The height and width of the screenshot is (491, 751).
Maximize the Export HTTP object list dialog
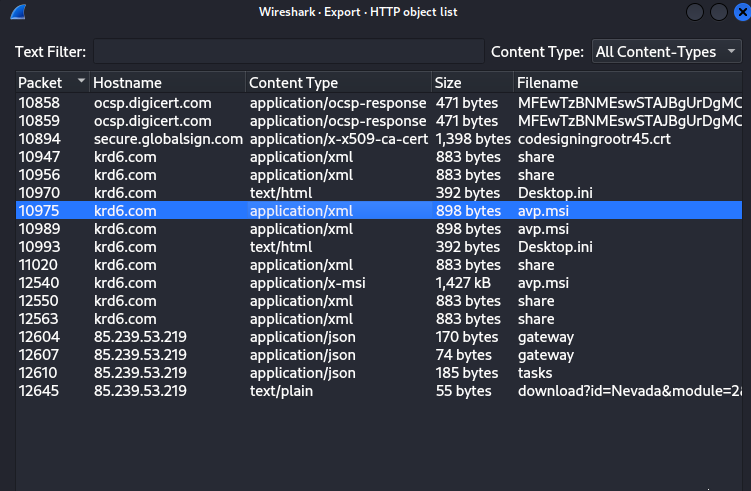[x=716, y=12]
